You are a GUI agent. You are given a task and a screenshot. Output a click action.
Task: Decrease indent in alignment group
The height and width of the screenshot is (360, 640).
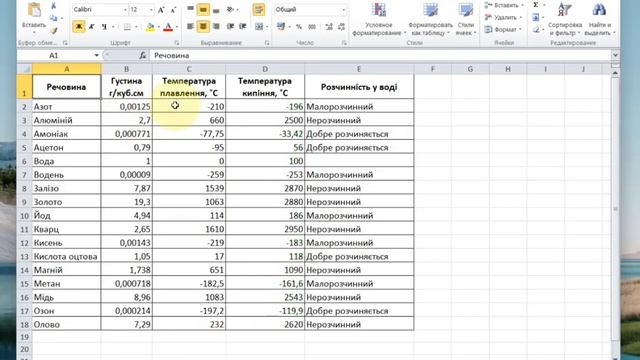point(230,27)
